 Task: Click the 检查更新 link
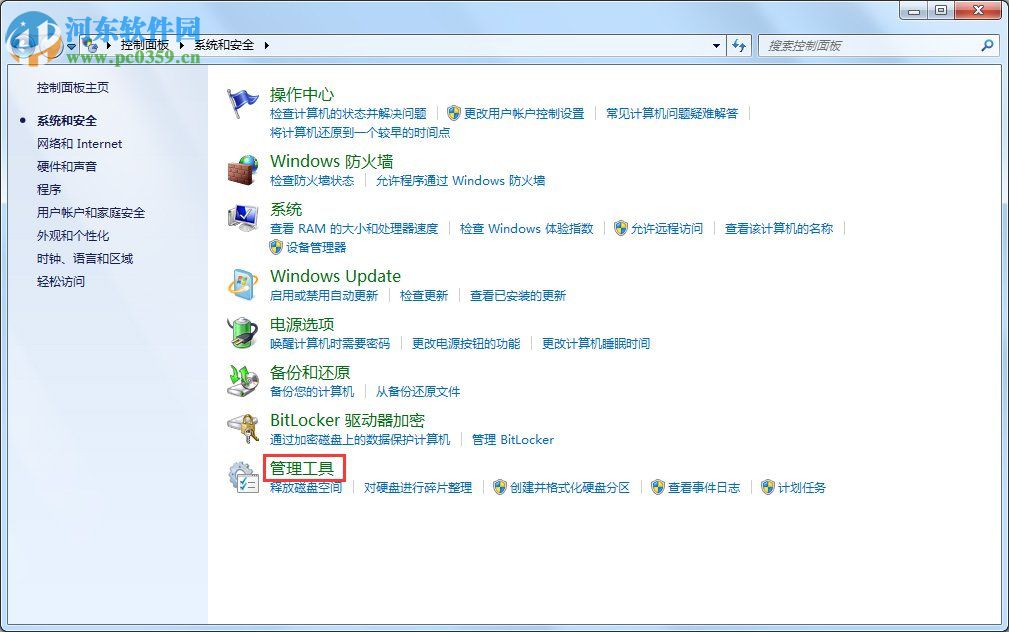423,295
